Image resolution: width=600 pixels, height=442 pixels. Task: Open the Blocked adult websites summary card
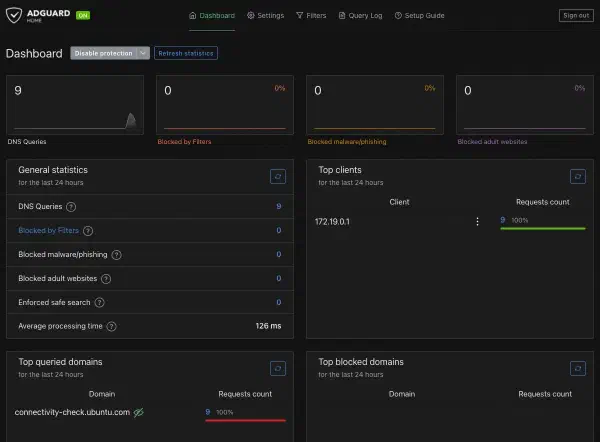tap(525, 105)
